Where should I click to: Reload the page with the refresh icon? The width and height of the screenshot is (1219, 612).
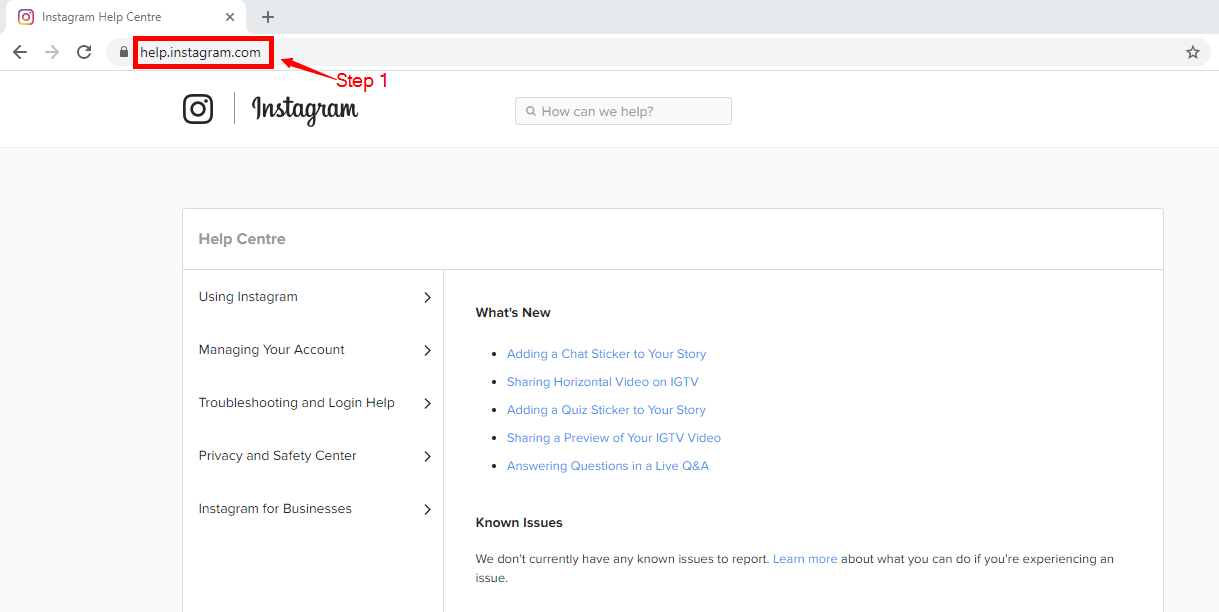(x=84, y=52)
